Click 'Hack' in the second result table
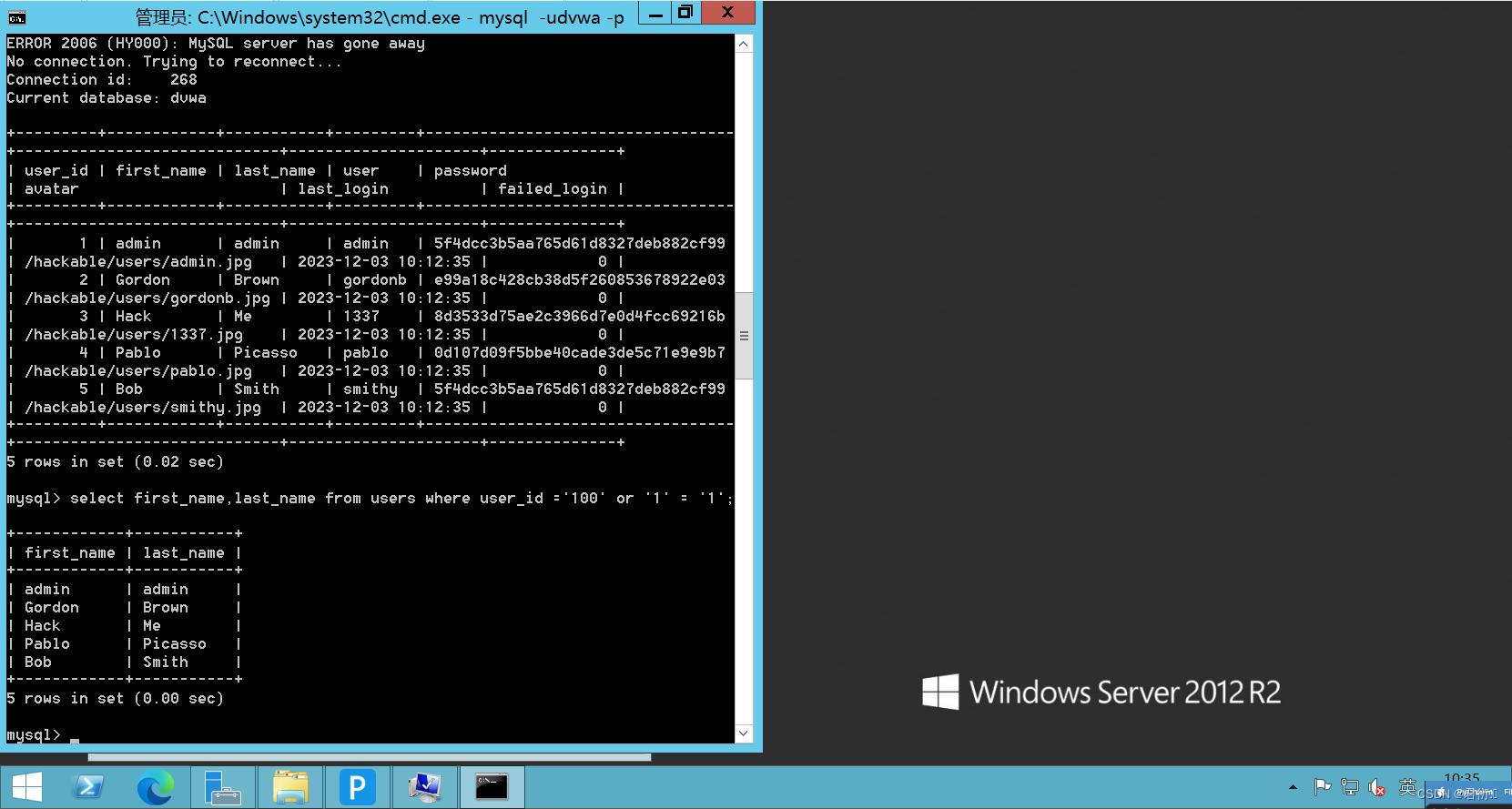This screenshot has width=1512, height=809. tap(43, 626)
